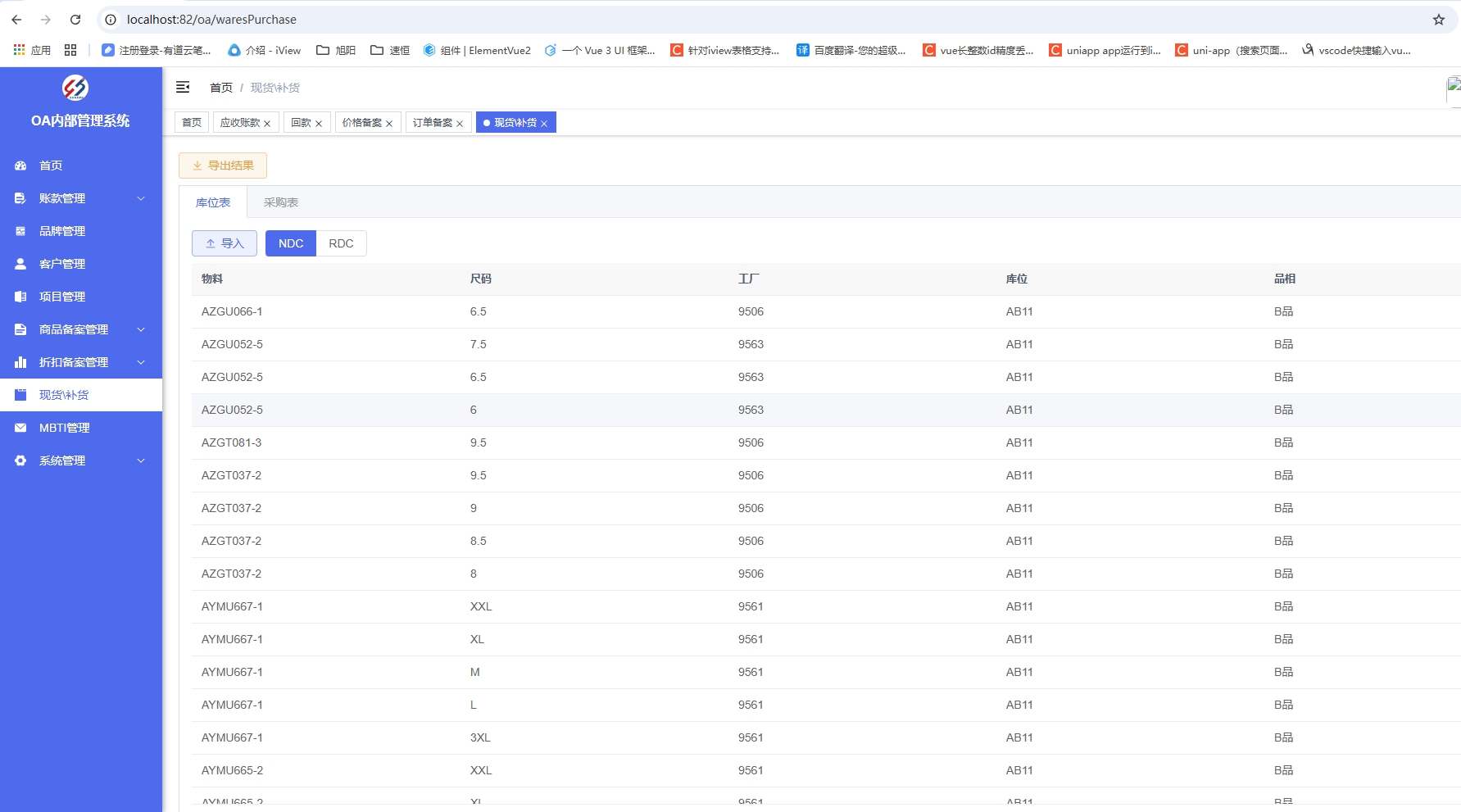Switch to the RDC warehouse option
1461x812 pixels.
(341, 243)
